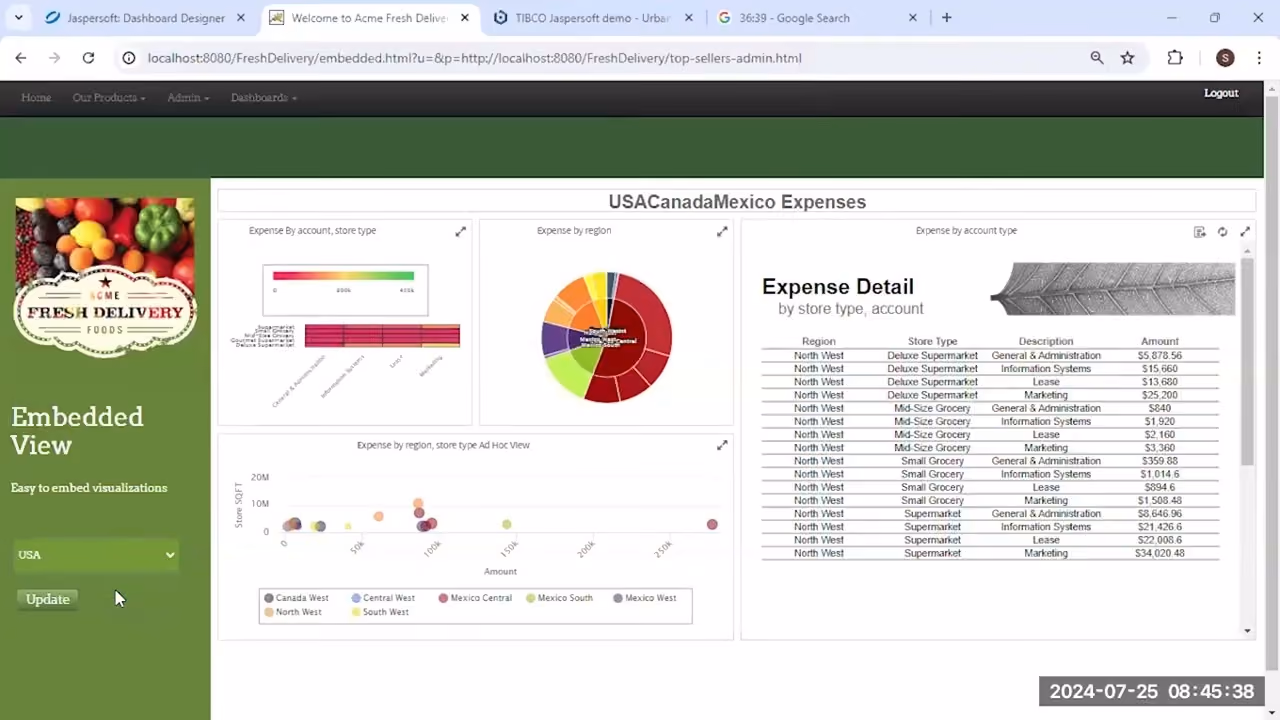
Task: Close the Google Search tab
Action: [x=912, y=18]
